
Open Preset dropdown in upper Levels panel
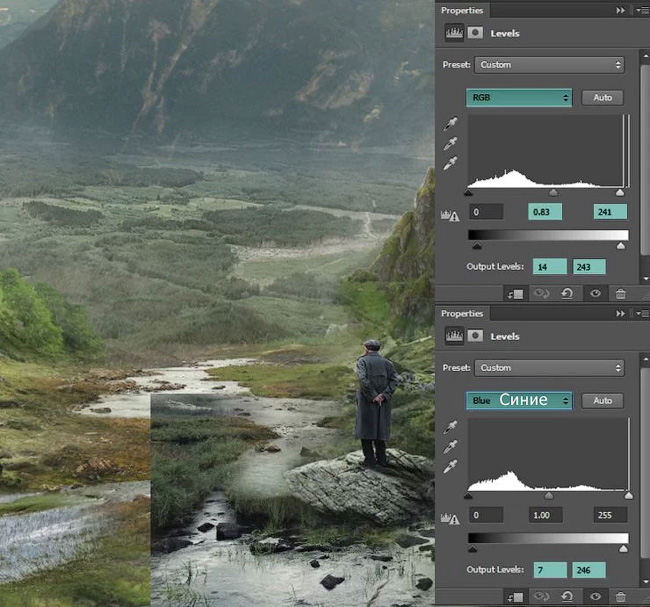[549, 65]
